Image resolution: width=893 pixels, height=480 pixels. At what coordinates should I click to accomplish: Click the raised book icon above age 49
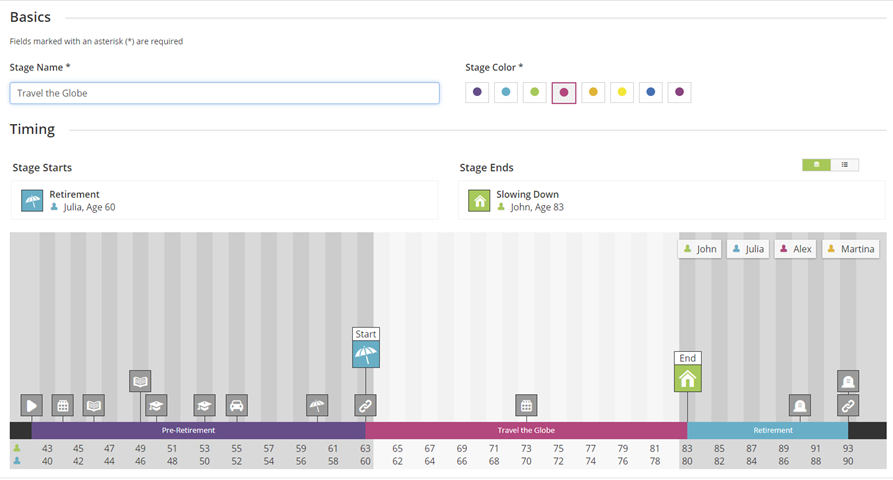(x=140, y=381)
